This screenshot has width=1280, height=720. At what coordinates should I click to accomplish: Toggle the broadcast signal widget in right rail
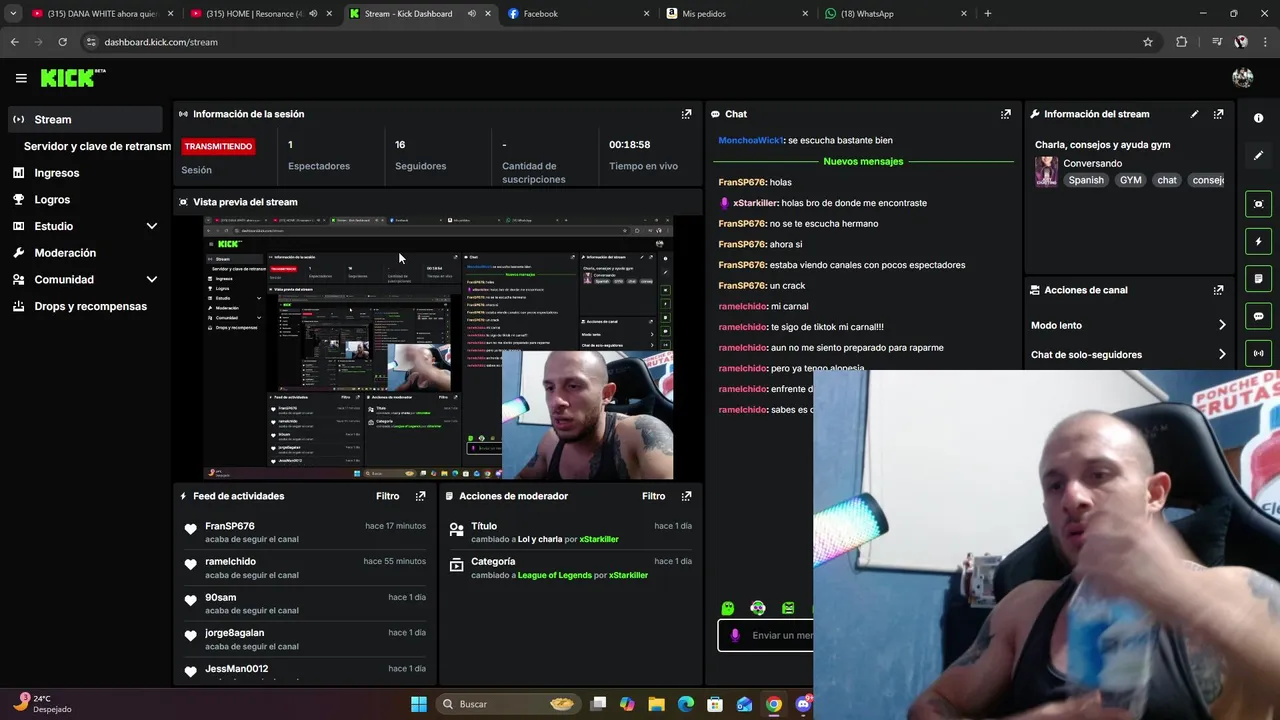click(x=1258, y=353)
